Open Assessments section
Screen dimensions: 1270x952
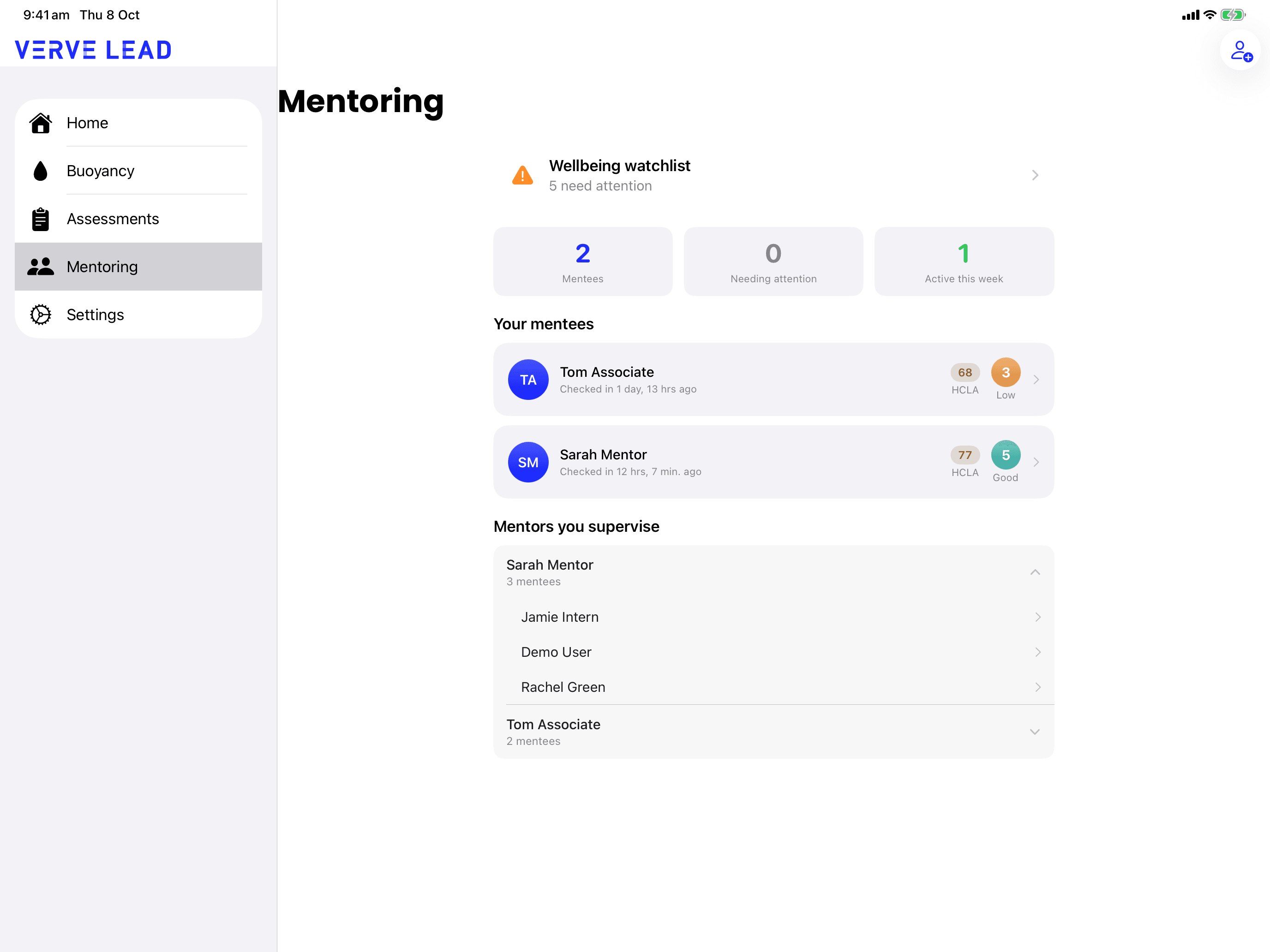click(138, 219)
